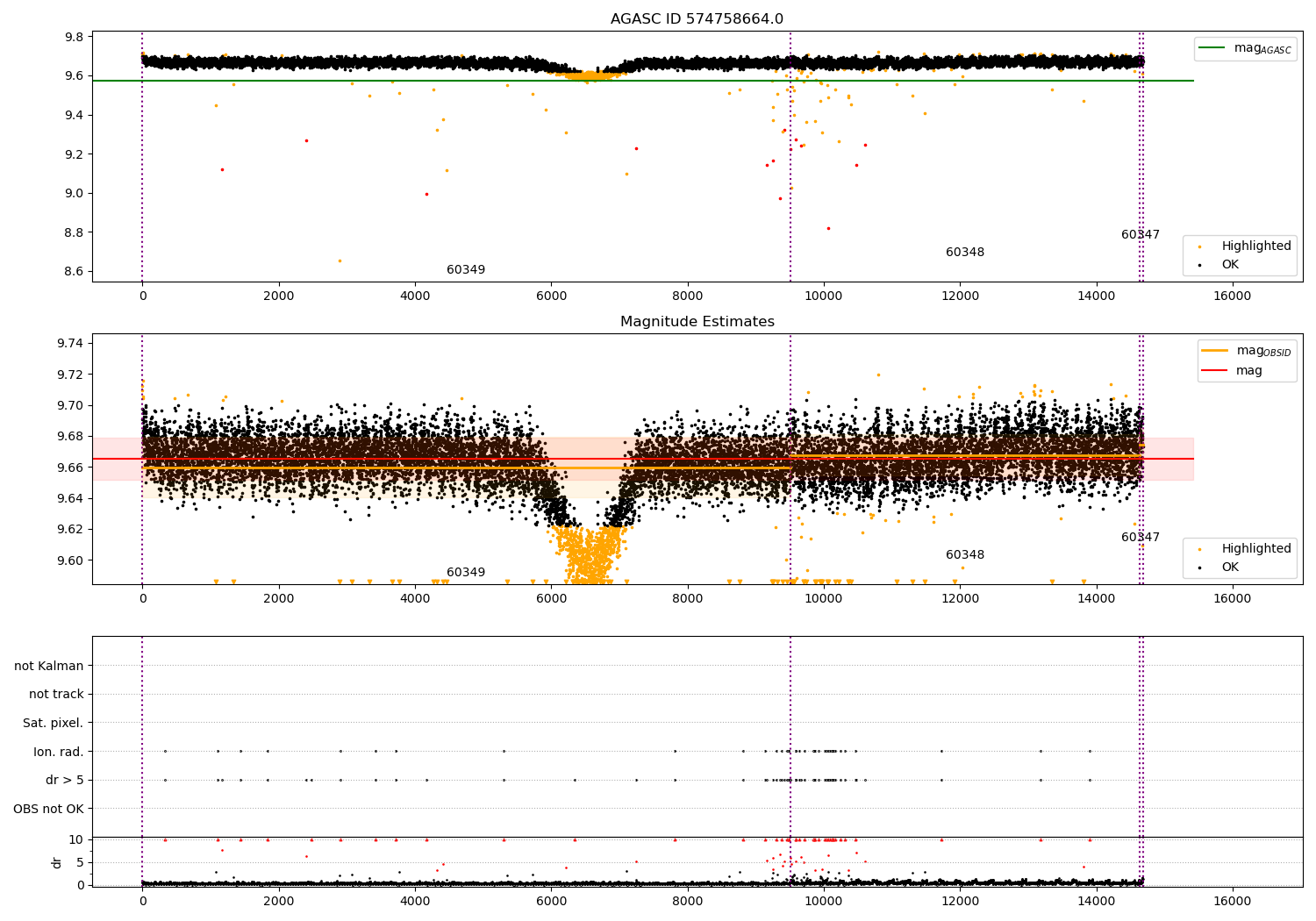Image resolution: width=1316 pixels, height=921 pixels.
Task: Click the 9.4 y-axis tick in AGASC plot
Action: (x=75, y=115)
